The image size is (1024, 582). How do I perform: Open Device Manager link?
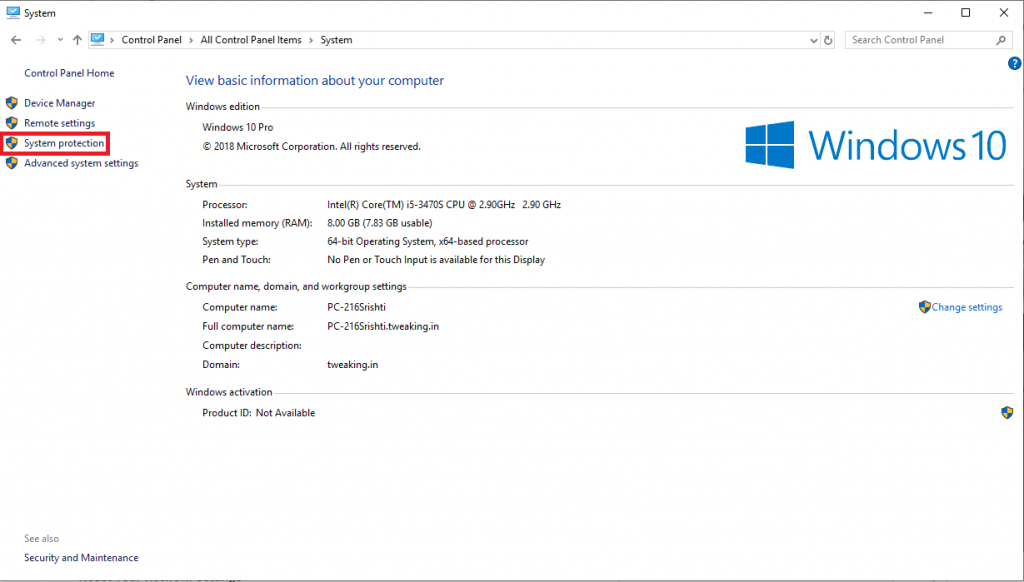point(59,103)
